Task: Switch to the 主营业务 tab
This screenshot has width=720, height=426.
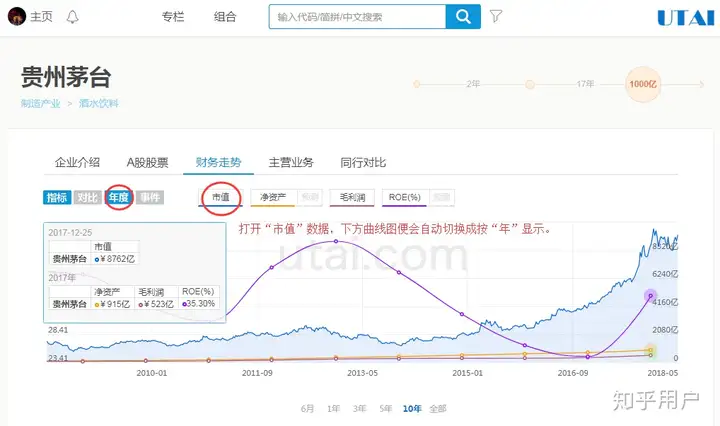Action: (x=291, y=163)
